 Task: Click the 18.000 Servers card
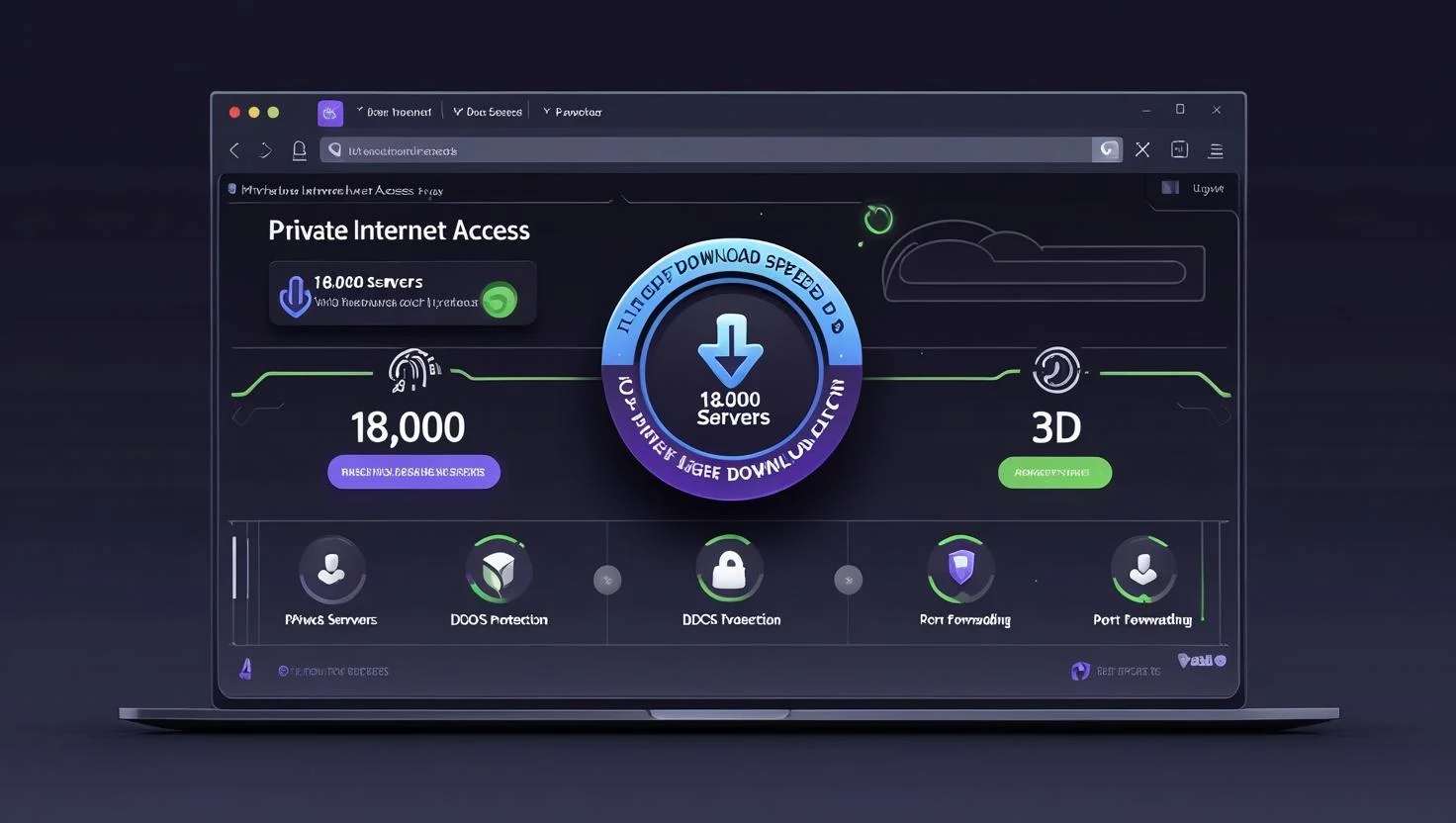coord(403,294)
